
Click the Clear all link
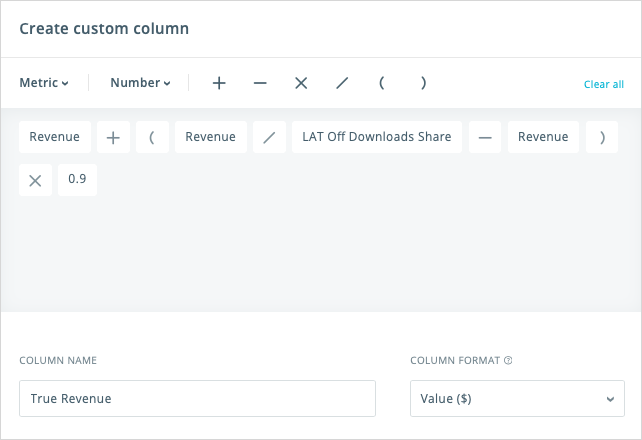point(604,84)
